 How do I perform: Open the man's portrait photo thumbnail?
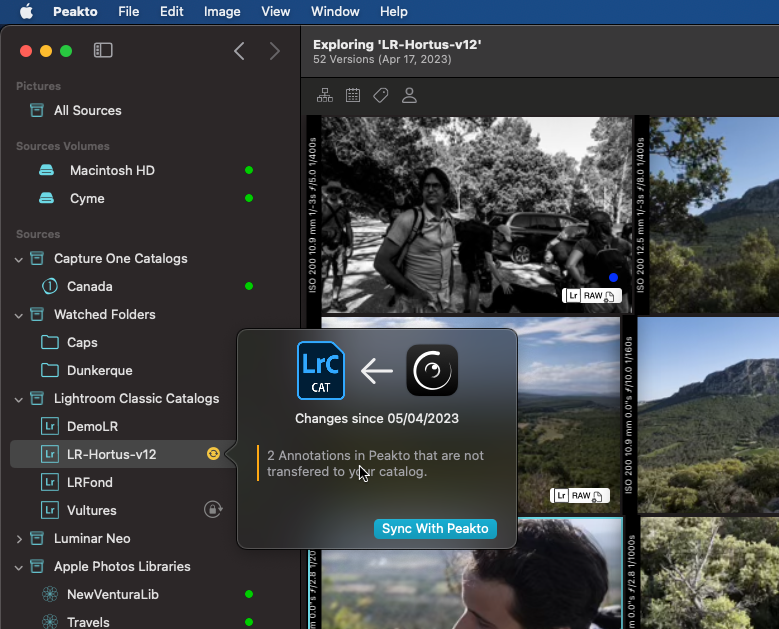(471, 589)
